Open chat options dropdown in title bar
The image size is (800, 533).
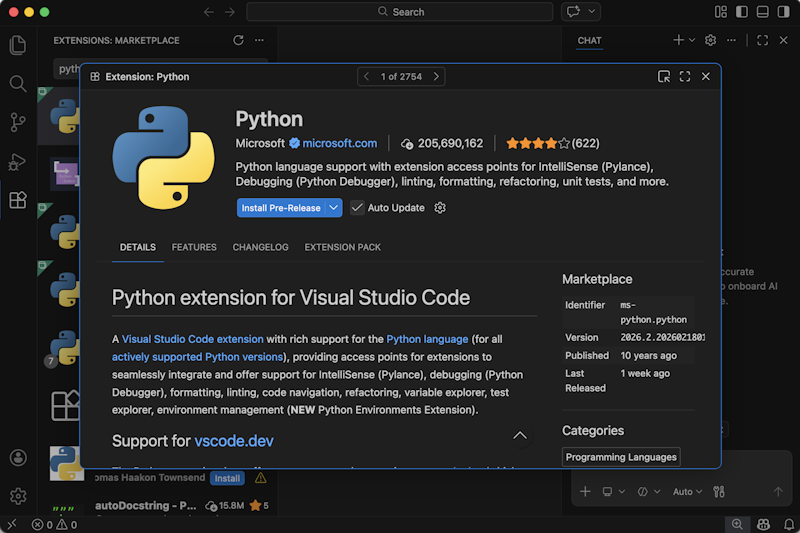592,12
